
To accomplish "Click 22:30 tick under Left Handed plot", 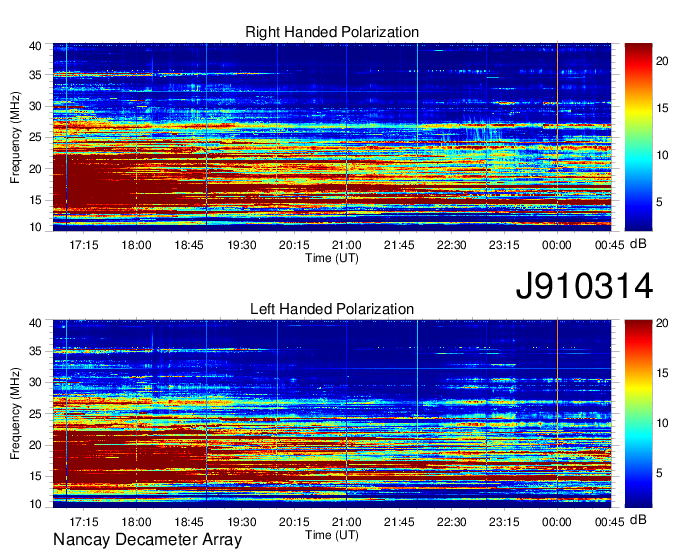I will 451,522.
